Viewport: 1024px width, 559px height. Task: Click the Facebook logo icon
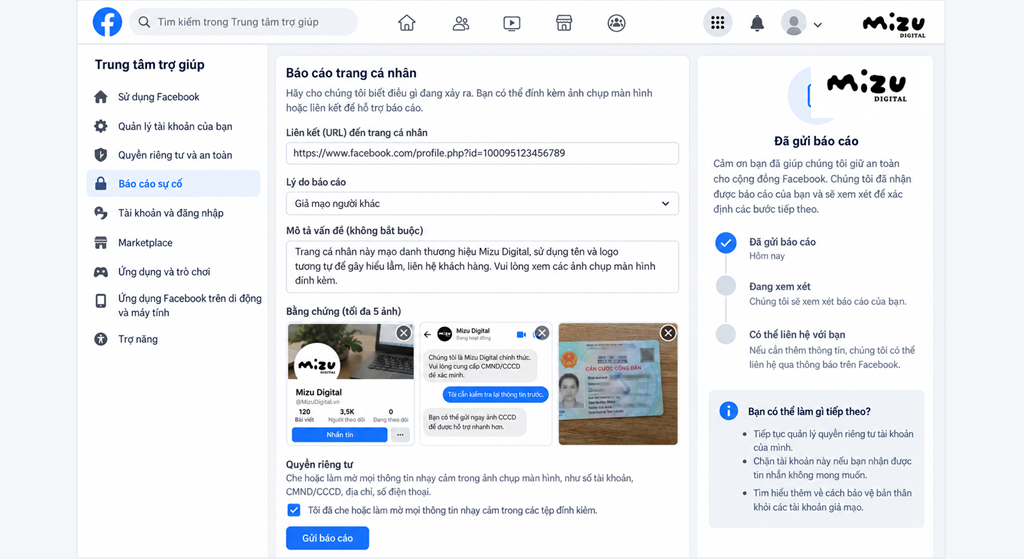click(x=107, y=22)
